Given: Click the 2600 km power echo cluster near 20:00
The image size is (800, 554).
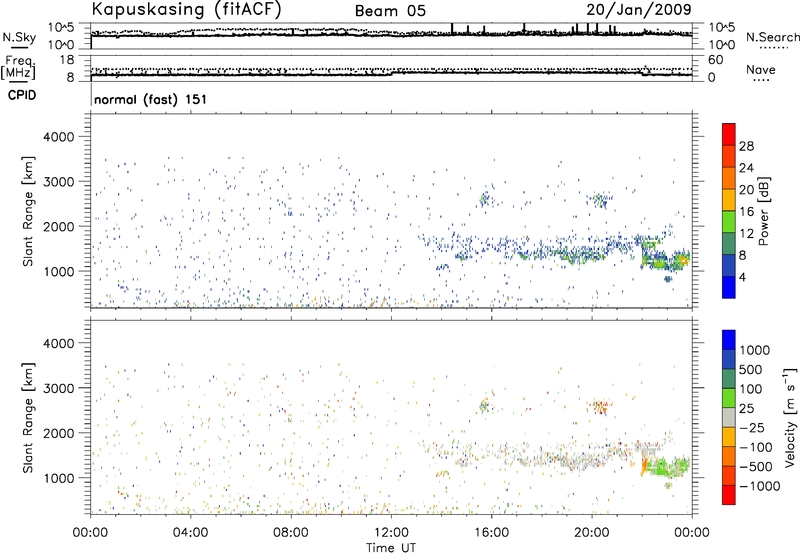Looking at the screenshot, I should tap(602, 199).
